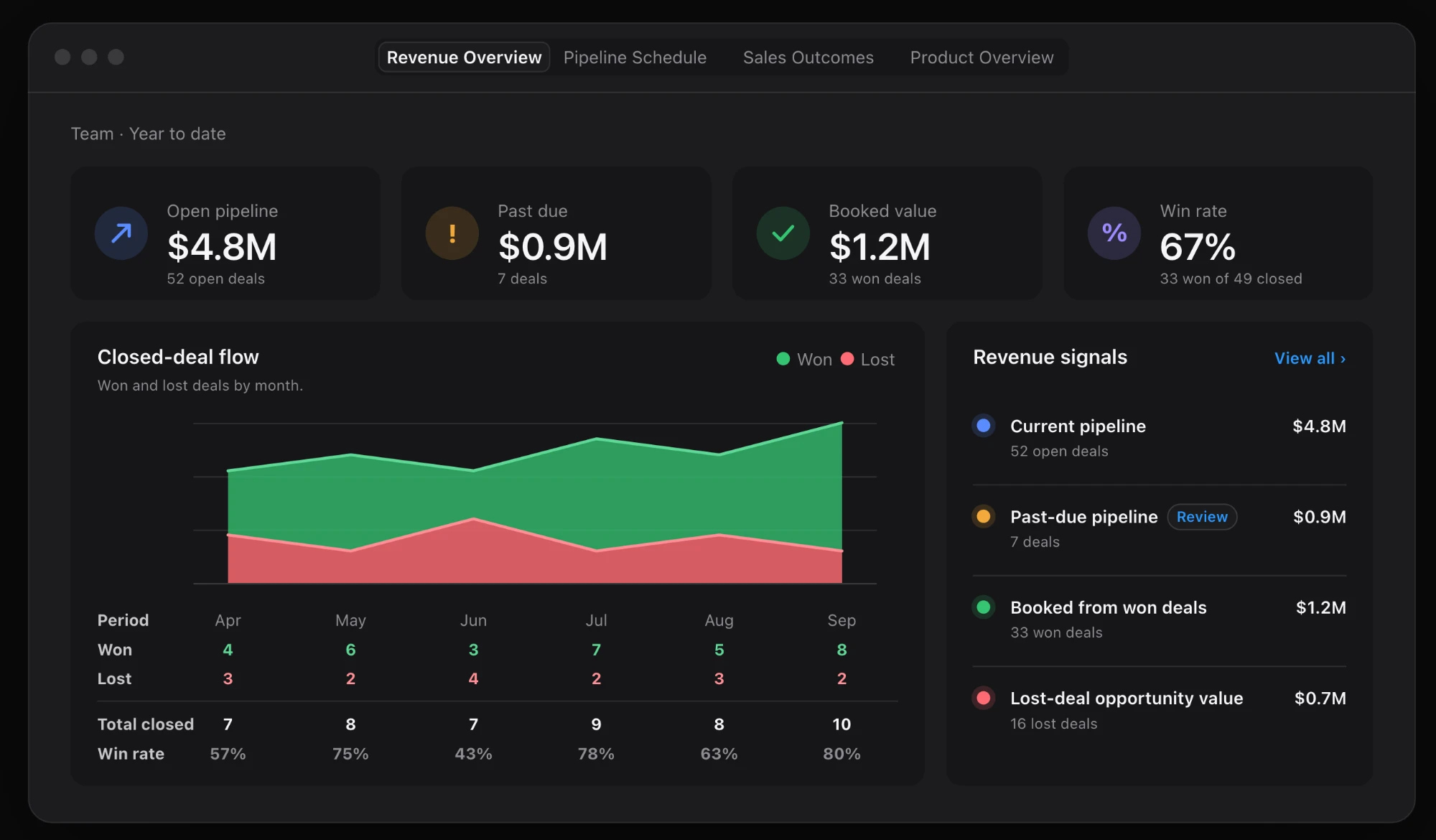The image size is (1436, 840).
Task: Switch to the Revenue Overview tab
Action: [464, 57]
